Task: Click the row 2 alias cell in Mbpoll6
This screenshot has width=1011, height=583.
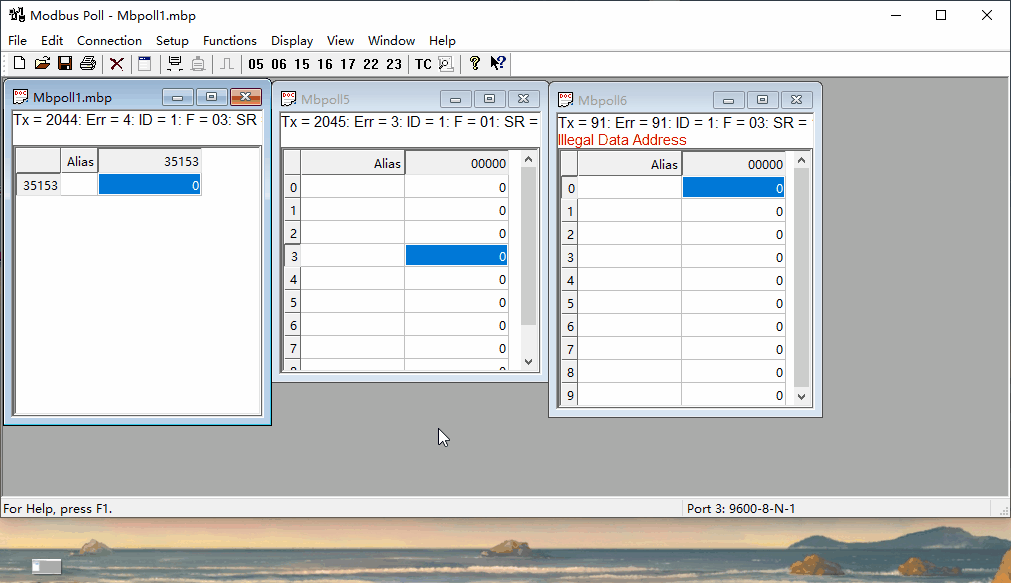Action: 630,234
